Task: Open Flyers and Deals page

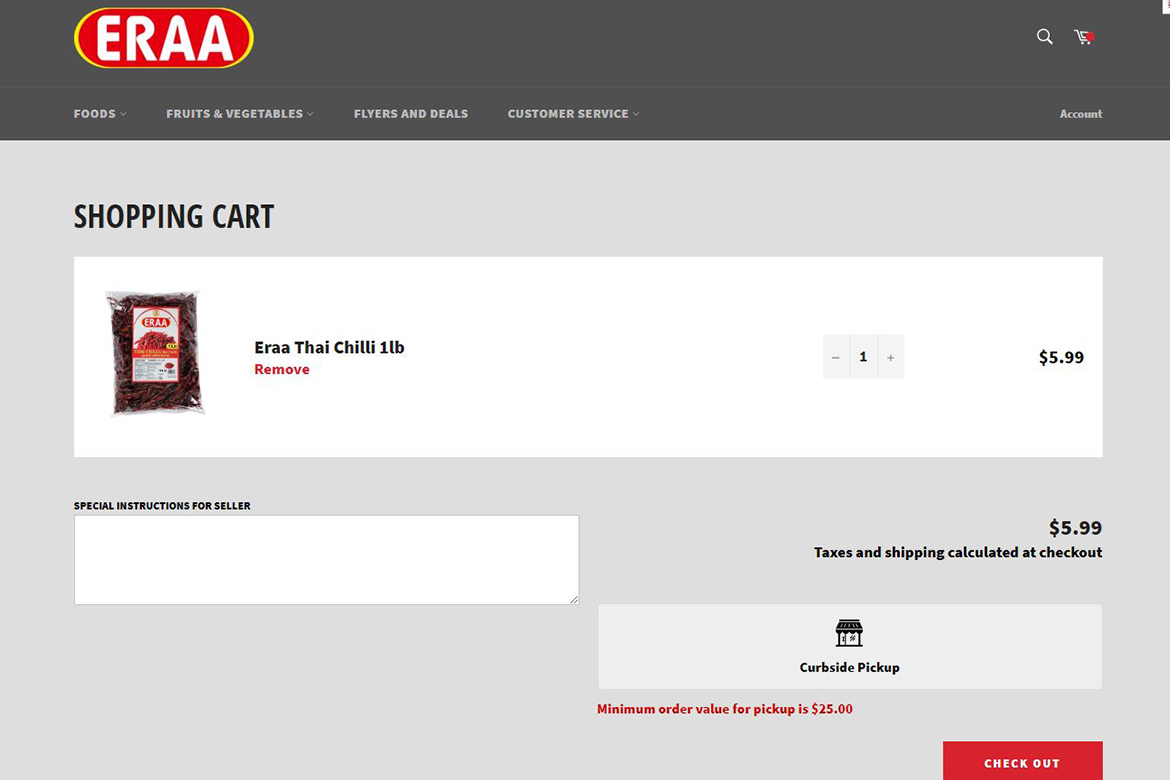Action: [x=411, y=113]
